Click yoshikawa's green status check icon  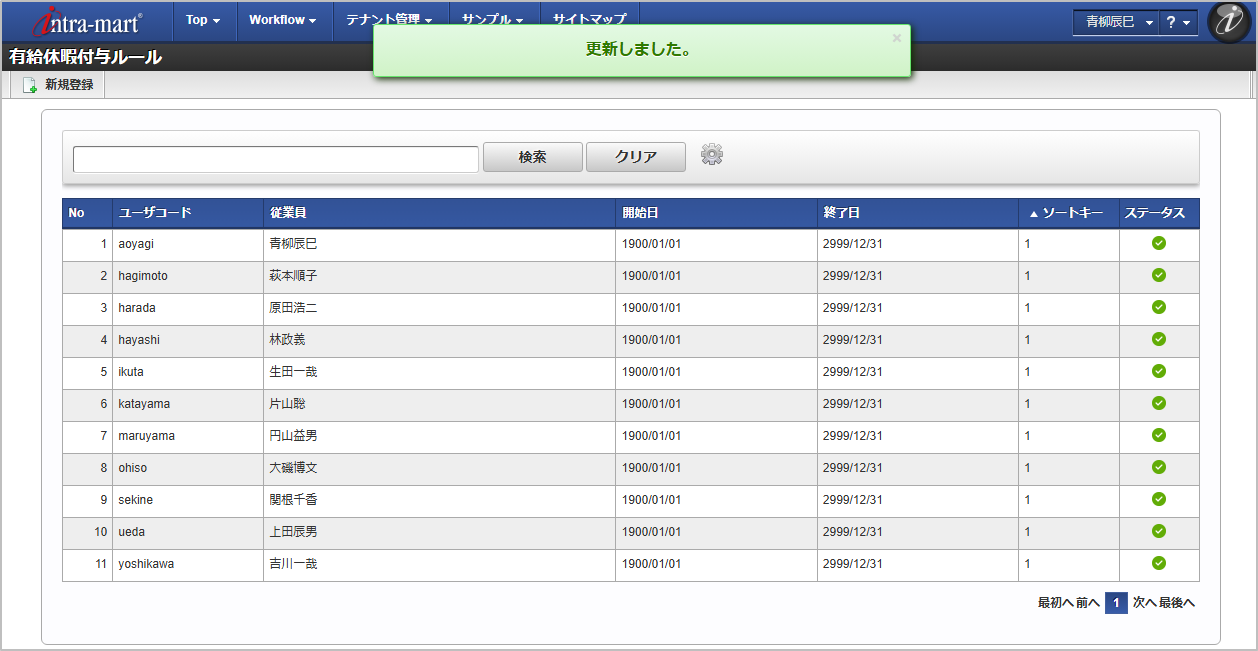pos(1159,563)
